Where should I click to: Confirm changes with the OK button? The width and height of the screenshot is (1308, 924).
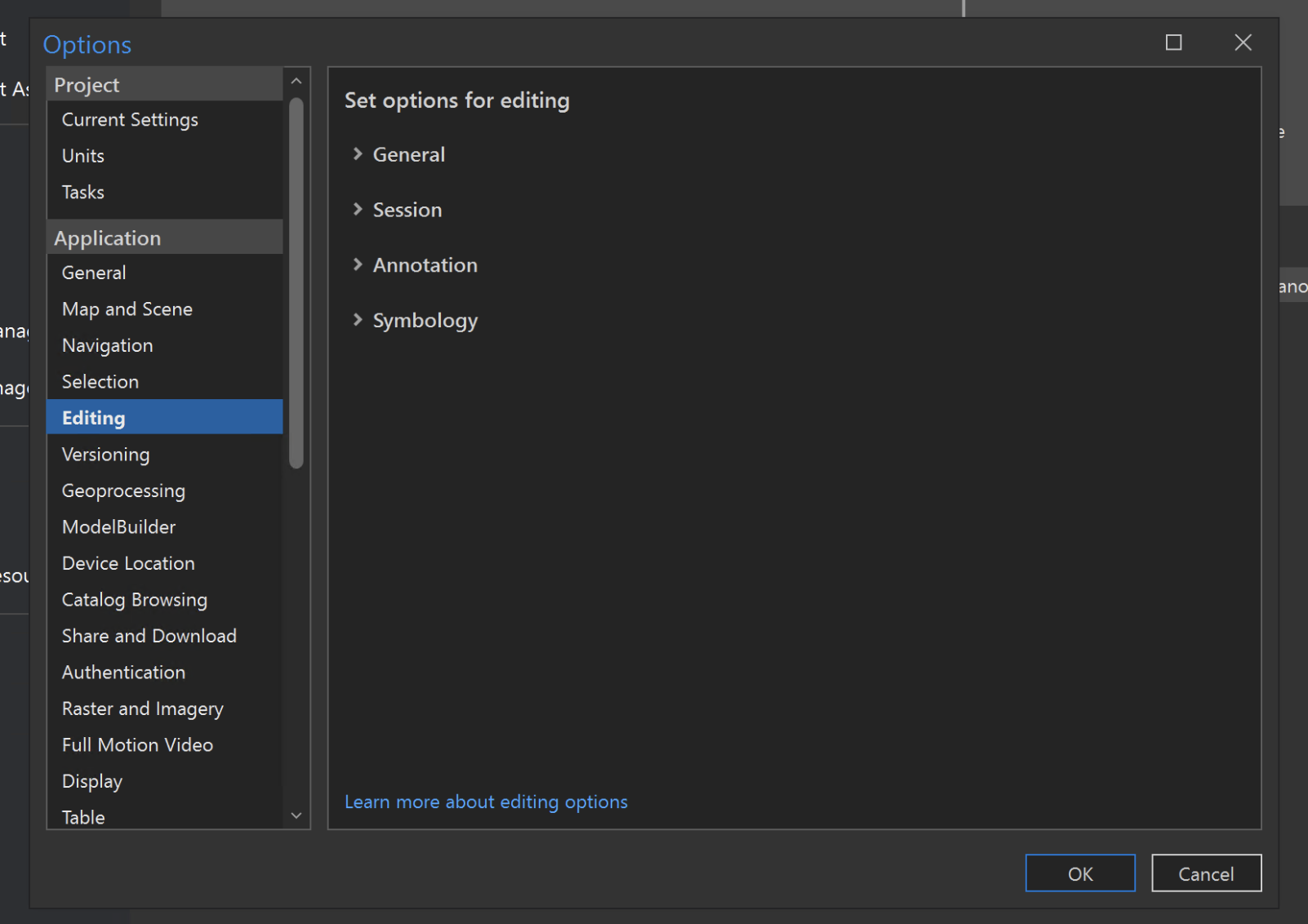(x=1079, y=873)
